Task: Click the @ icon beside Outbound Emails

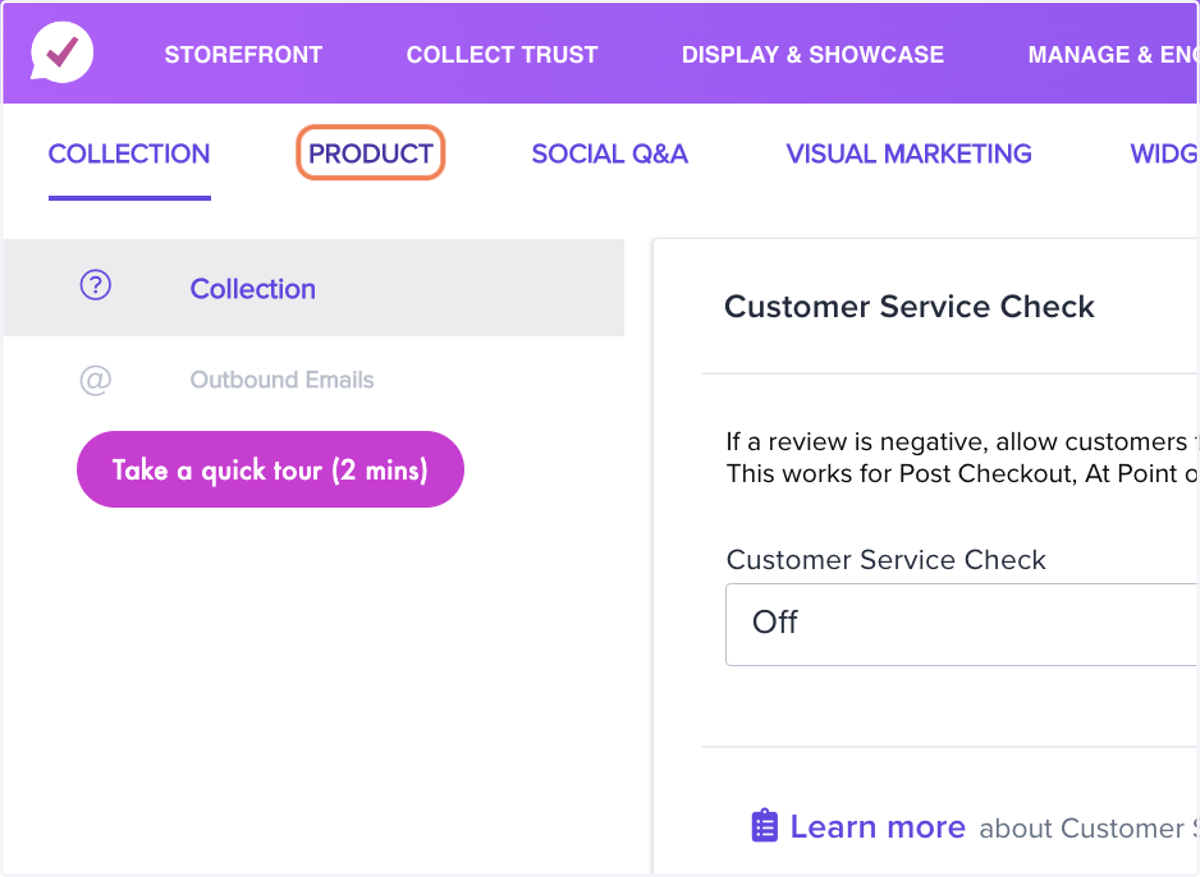Action: pyautogui.click(x=95, y=380)
